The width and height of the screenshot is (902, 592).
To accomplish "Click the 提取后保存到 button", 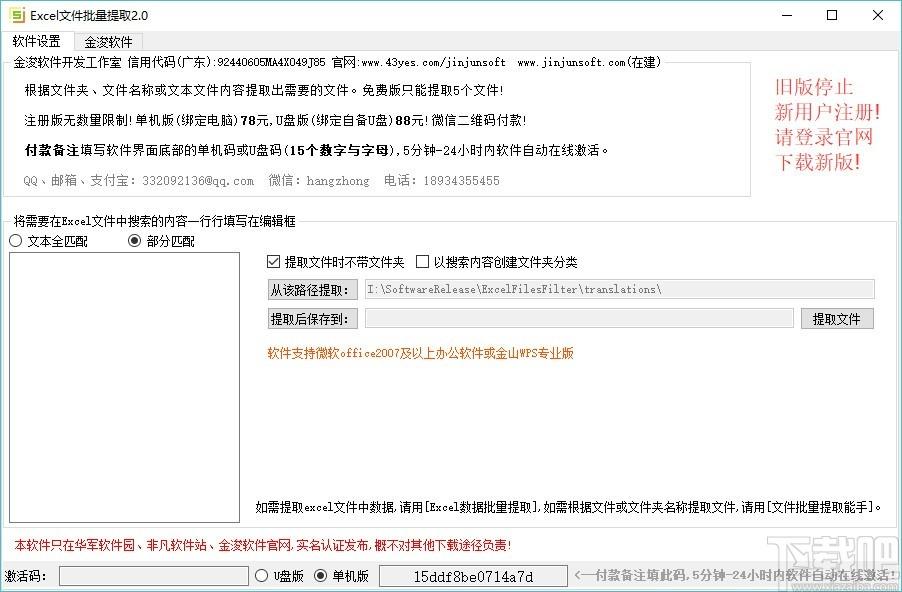I will tap(311, 319).
